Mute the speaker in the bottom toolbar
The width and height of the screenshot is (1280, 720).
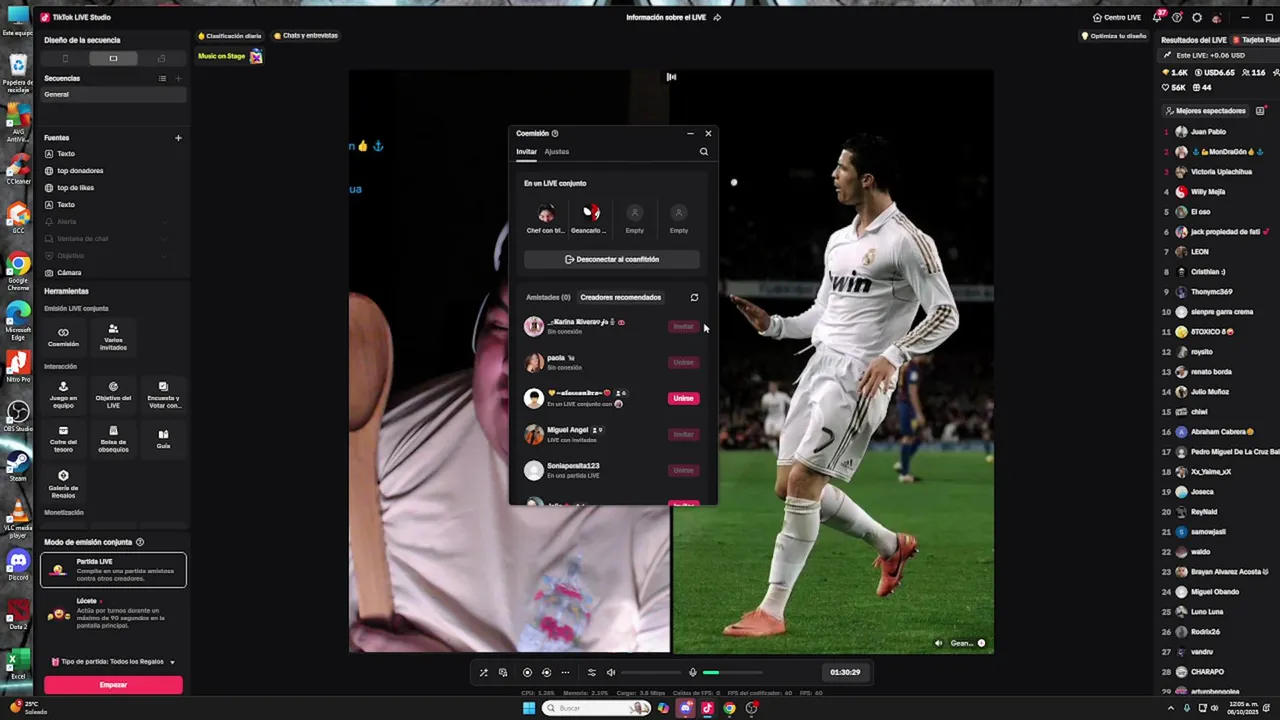[611, 672]
